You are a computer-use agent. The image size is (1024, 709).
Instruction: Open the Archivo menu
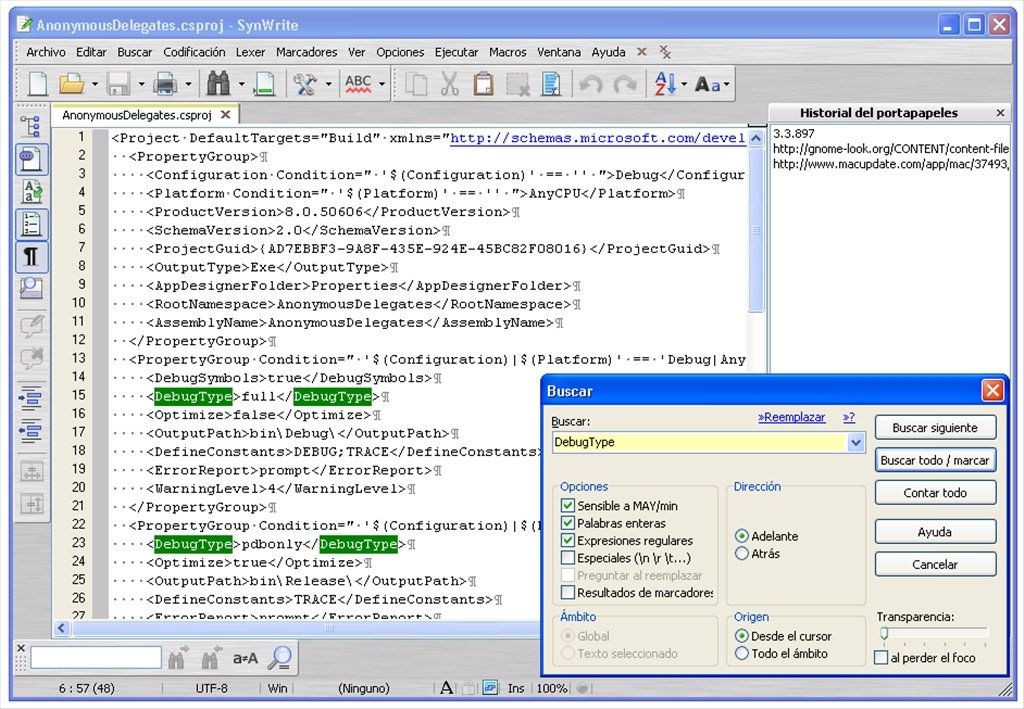tap(46, 52)
